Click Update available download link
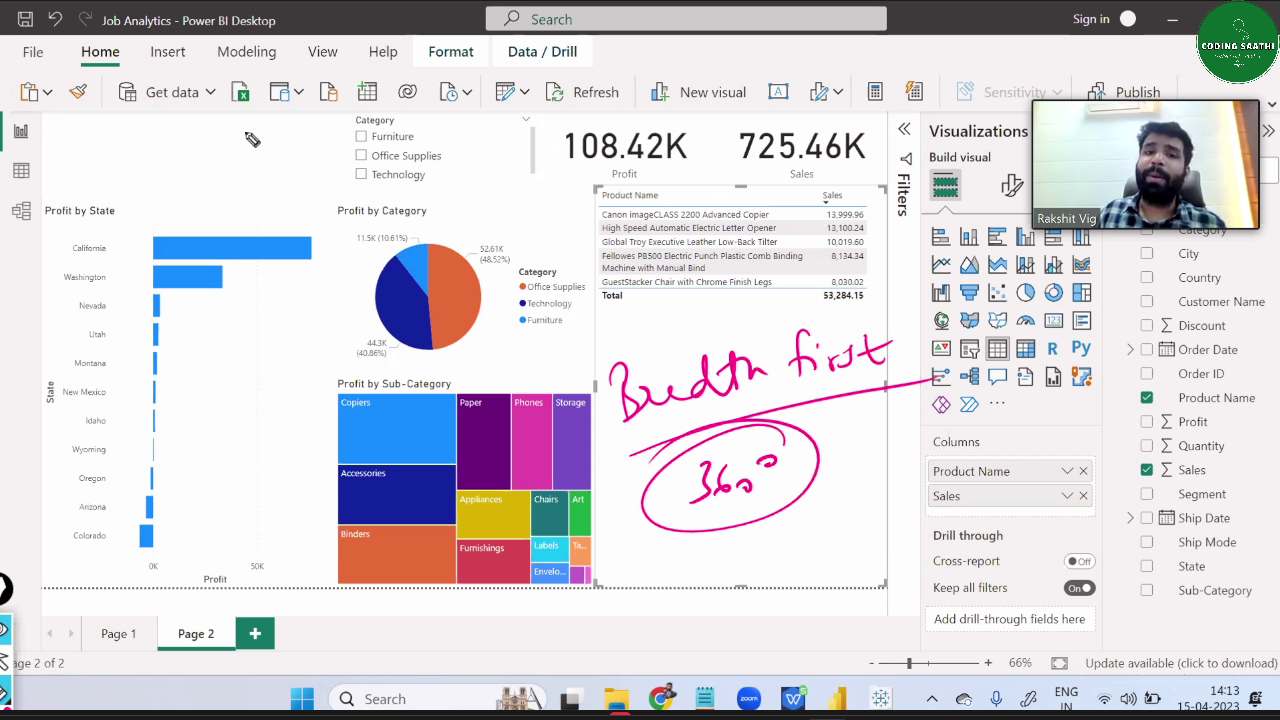Image resolution: width=1280 pixels, height=720 pixels. point(1181,663)
